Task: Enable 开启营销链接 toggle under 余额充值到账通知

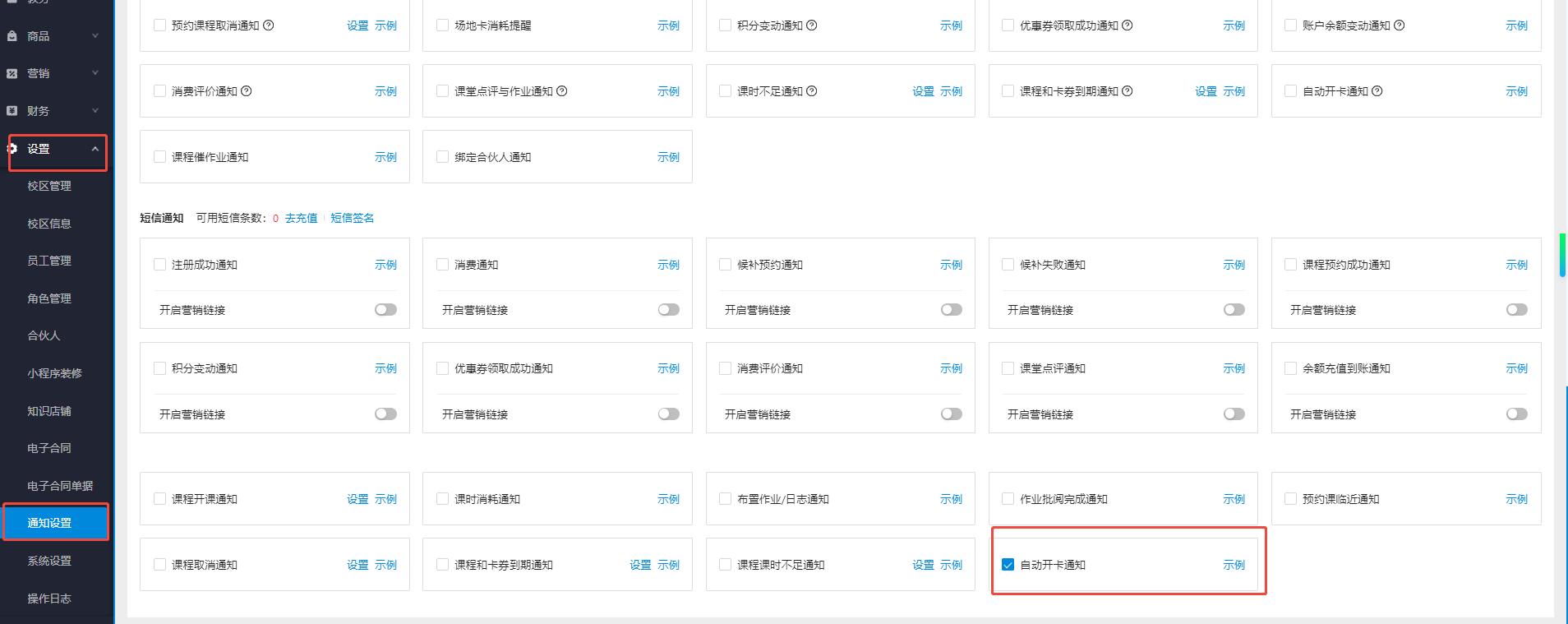Action: coord(1516,414)
